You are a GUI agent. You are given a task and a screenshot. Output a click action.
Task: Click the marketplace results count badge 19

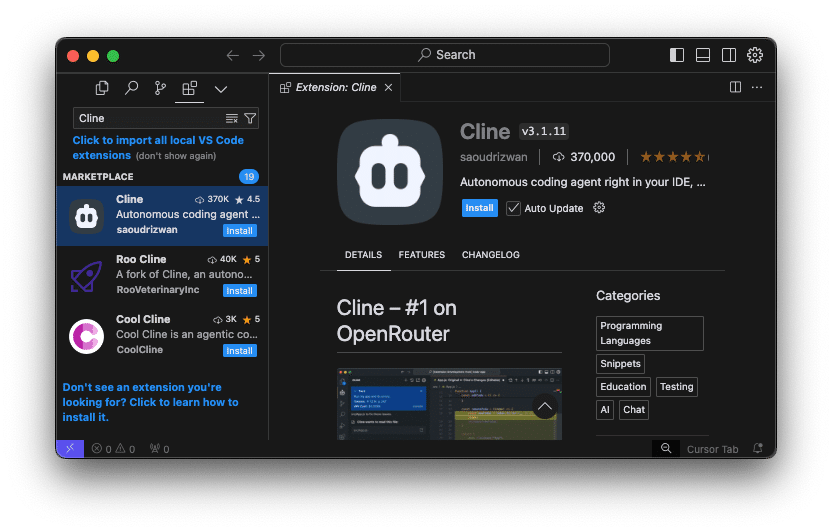click(x=249, y=177)
